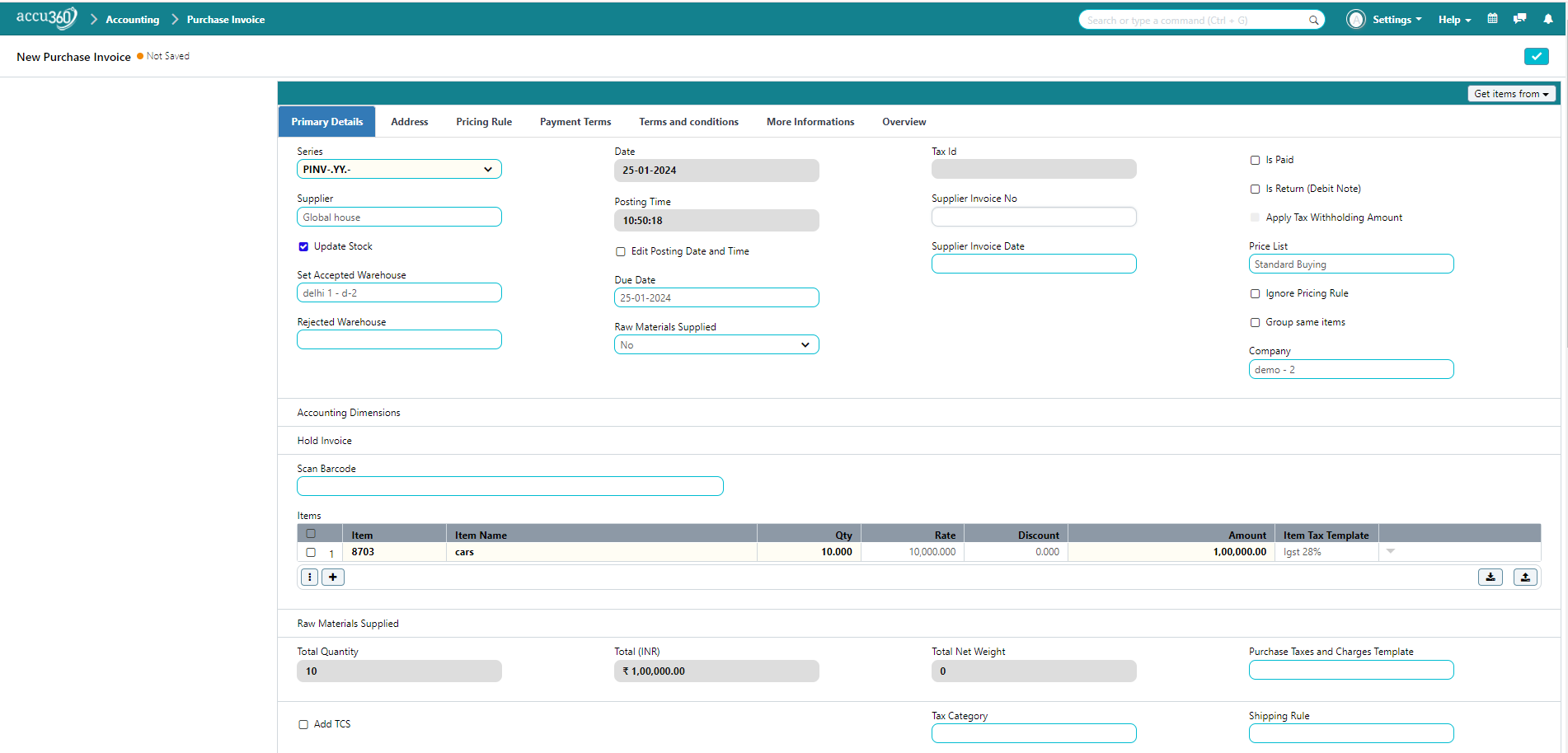Open More Informations tab

click(810, 122)
